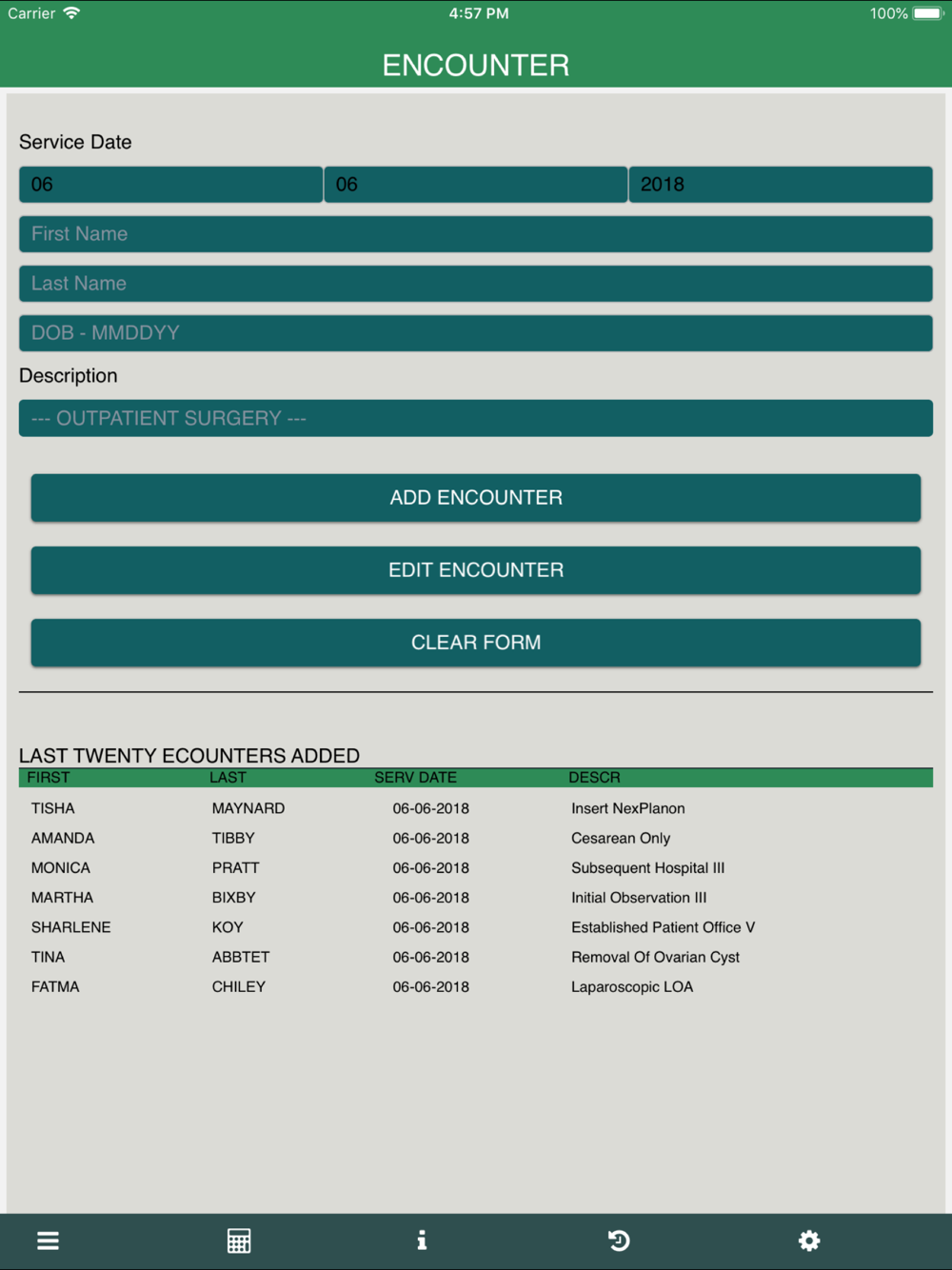Focus the DOB - MMDDYY field
The width and height of the screenshot is (952, 1270).
click(476, 333)
